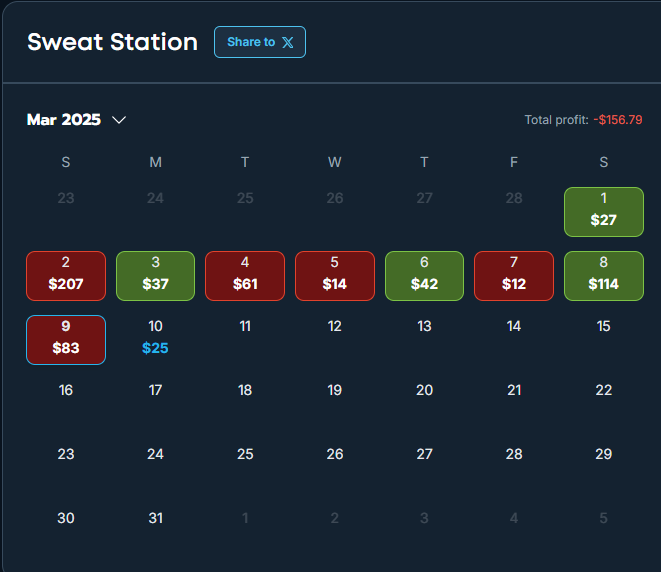Select day 17 in the calendar
Viewport: 661px width, 572px height.
click(x=156, y=390)
